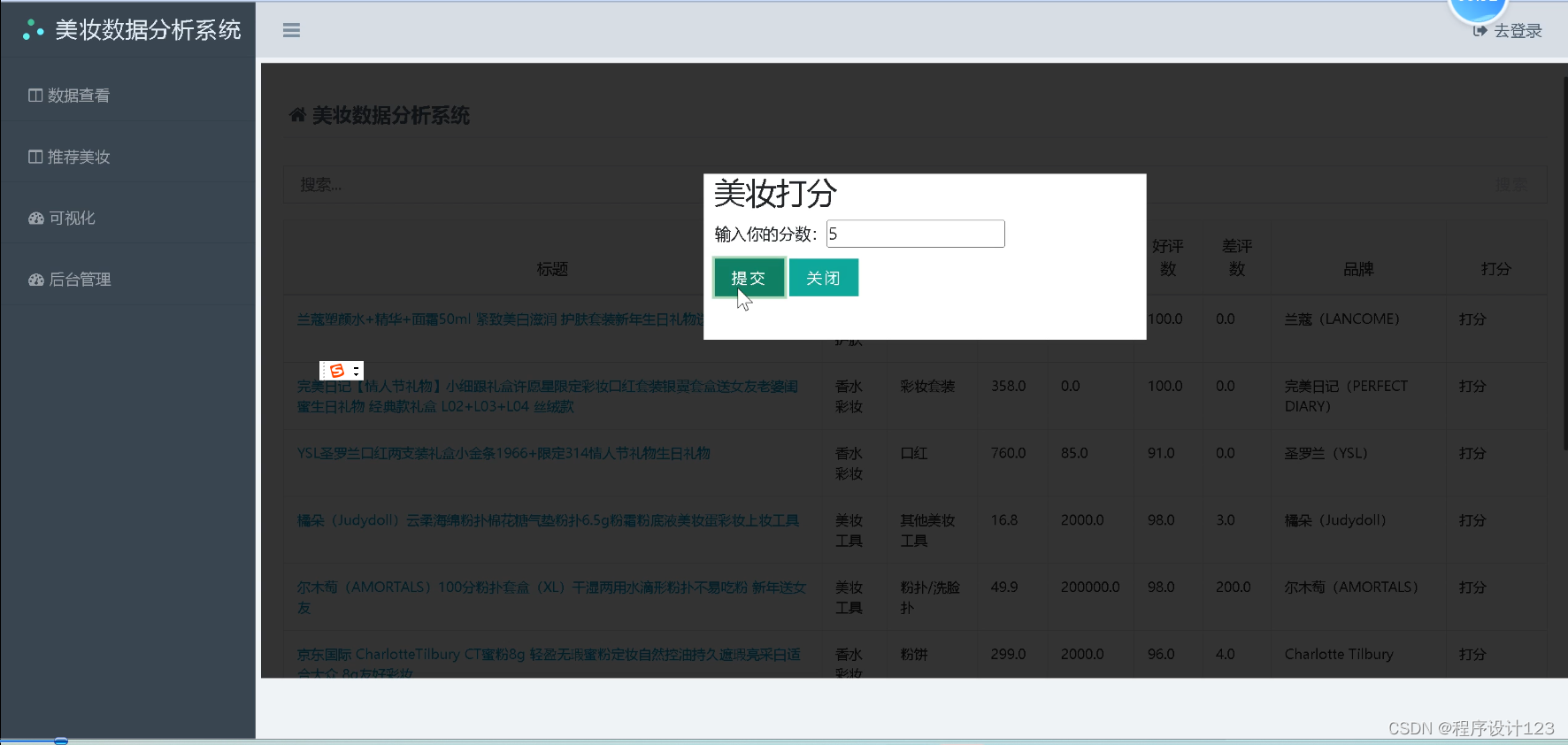Viewport: 1568px width, 745px height.
Task: Click the 美妆打分 dialog heading
Action: pyautogui.click(x=775, y=194)
